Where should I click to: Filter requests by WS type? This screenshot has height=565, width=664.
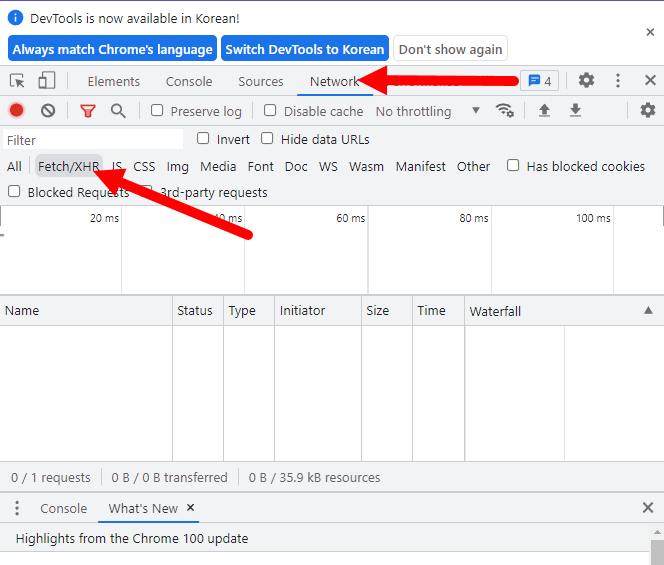pyautogui.click(x=328, y=166)
